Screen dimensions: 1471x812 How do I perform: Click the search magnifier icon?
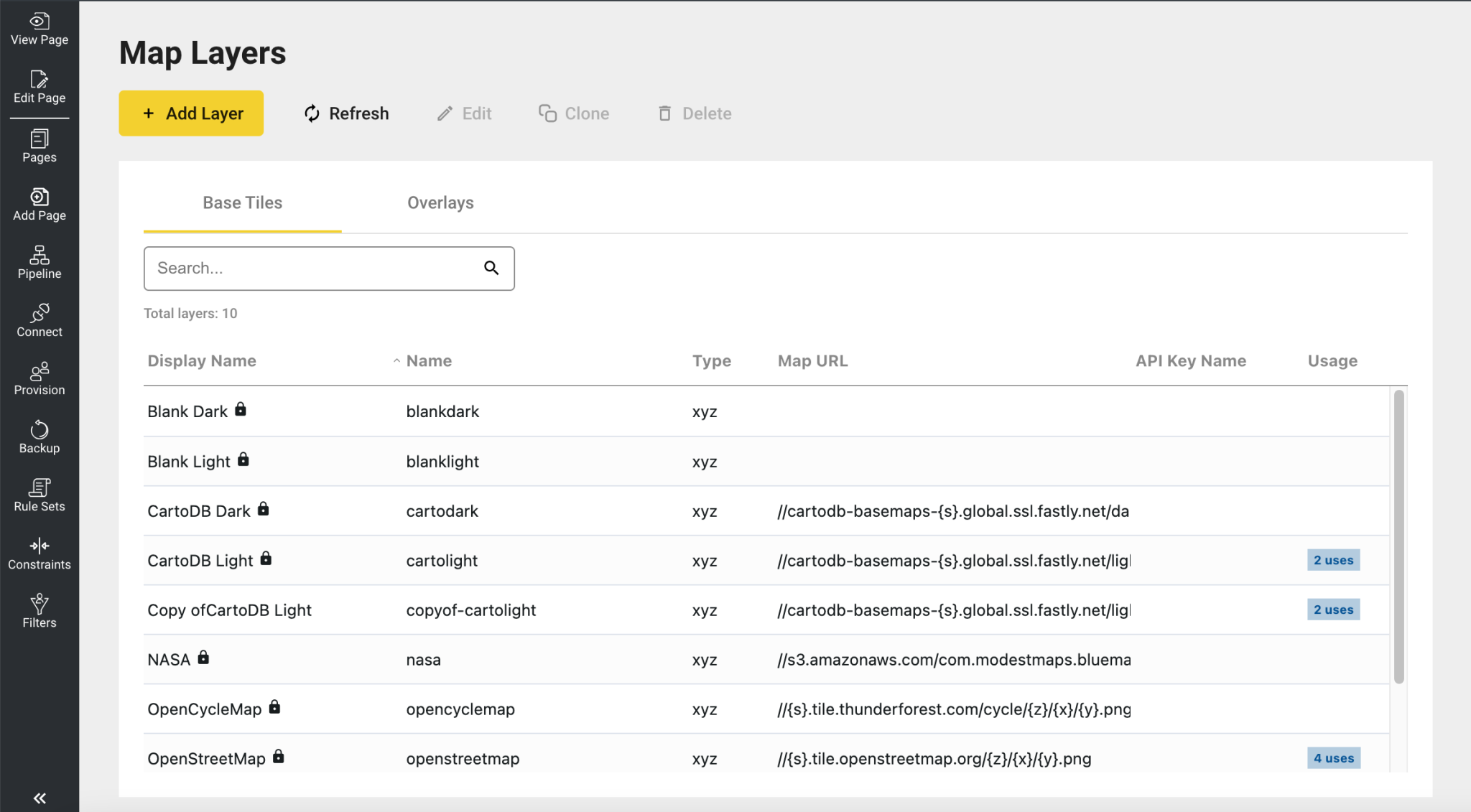(491, 269)
